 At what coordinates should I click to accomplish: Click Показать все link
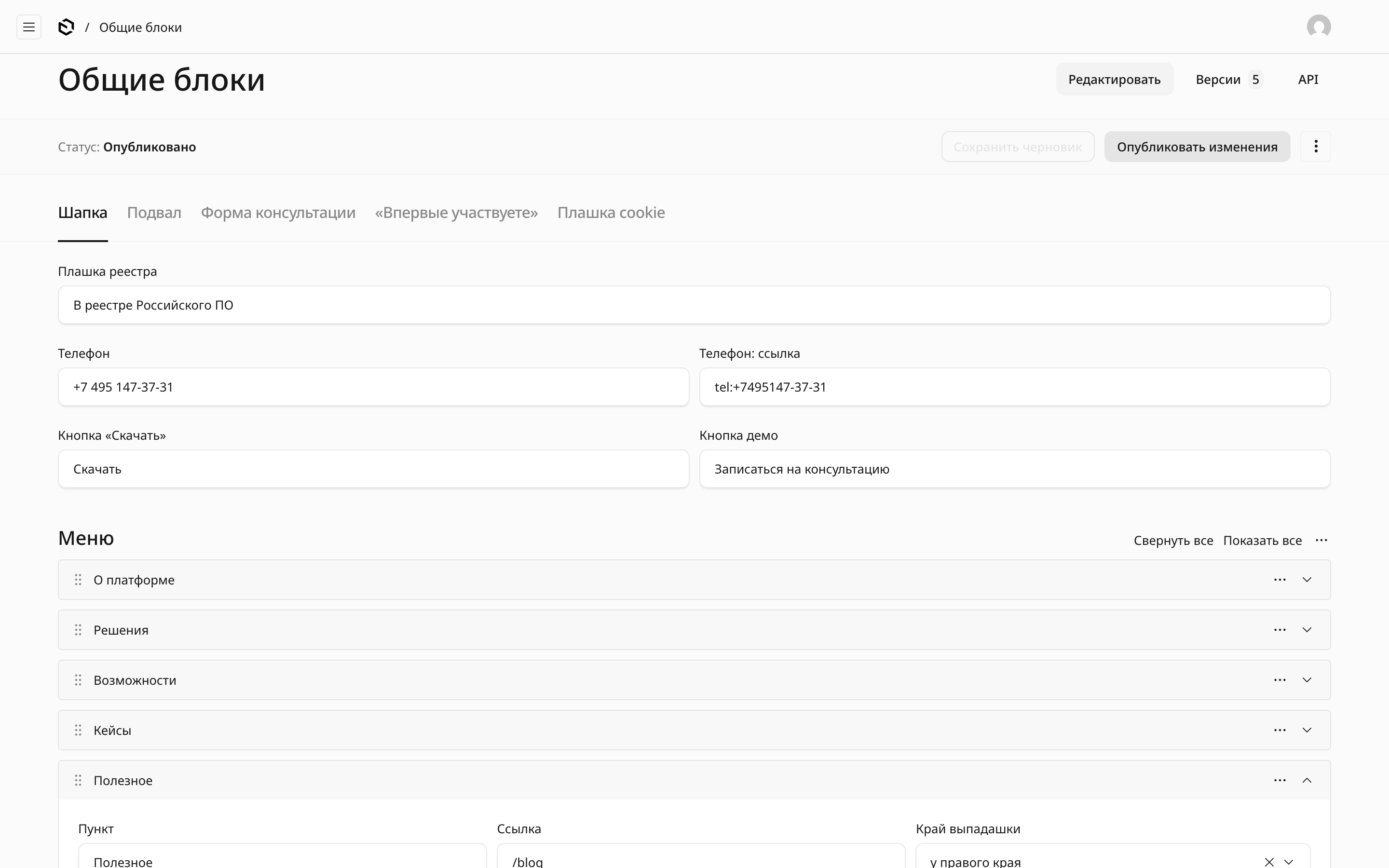coord(1262,541)
